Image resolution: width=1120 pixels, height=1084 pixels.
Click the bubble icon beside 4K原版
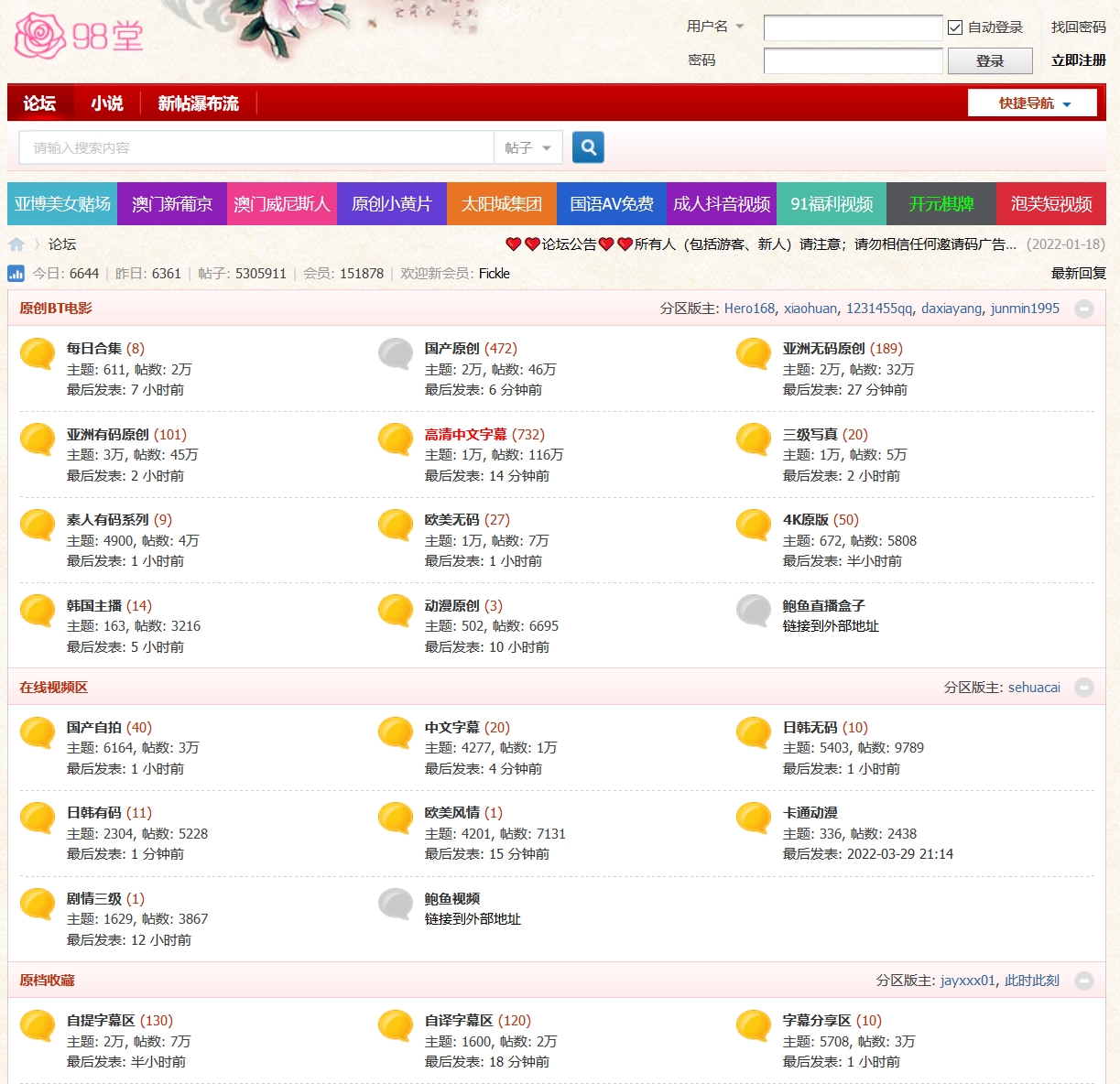click(754, 525)
